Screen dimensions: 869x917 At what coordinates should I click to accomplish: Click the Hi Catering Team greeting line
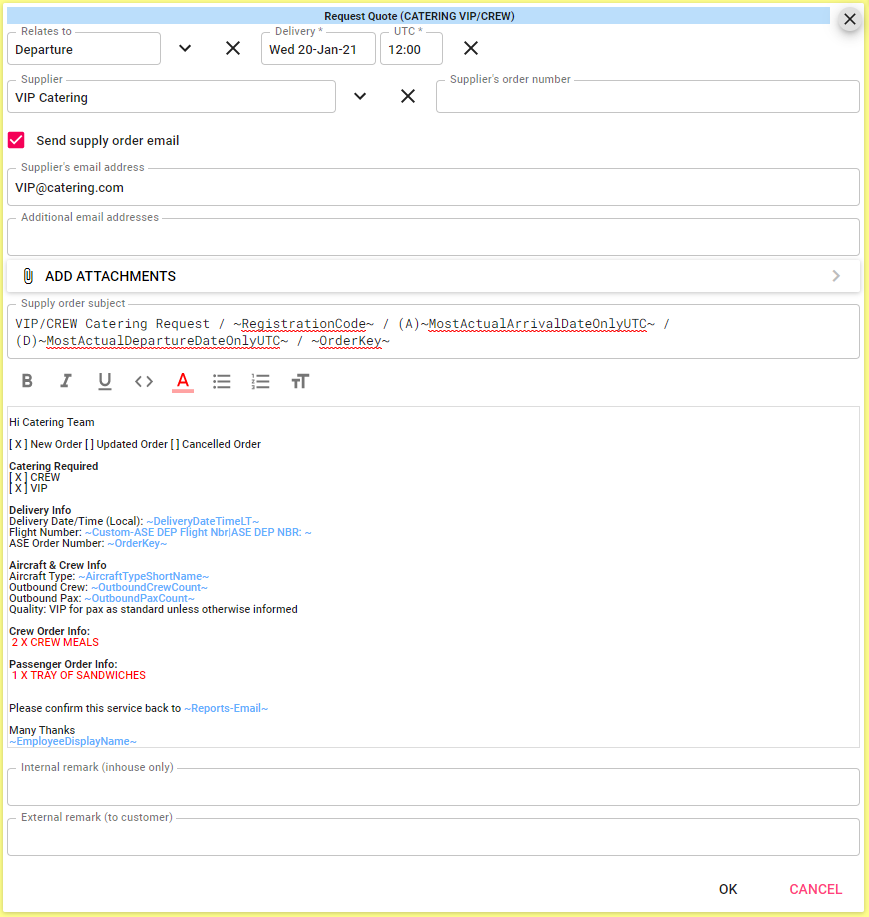click(x=51, y=422)
